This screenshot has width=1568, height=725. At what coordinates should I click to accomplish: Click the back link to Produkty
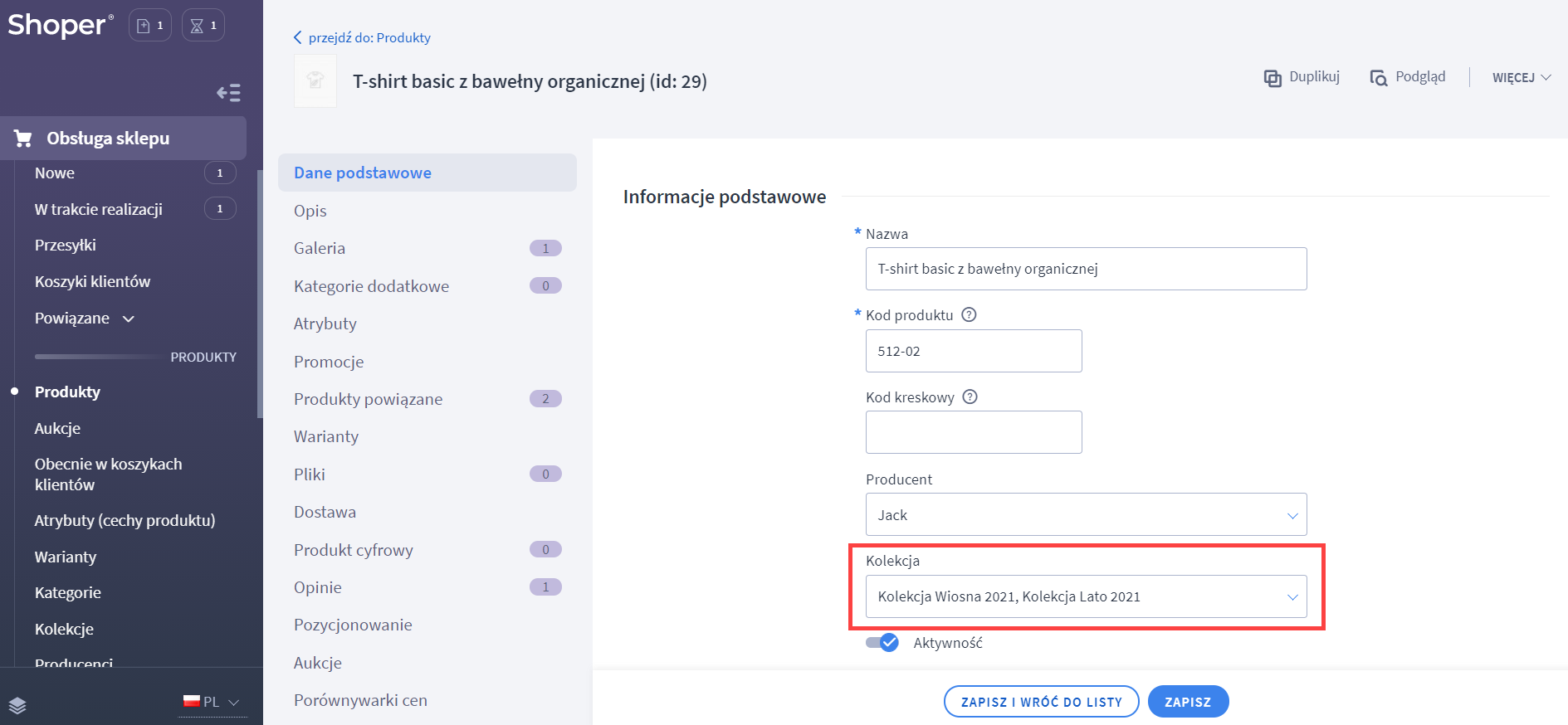(362, 38)
